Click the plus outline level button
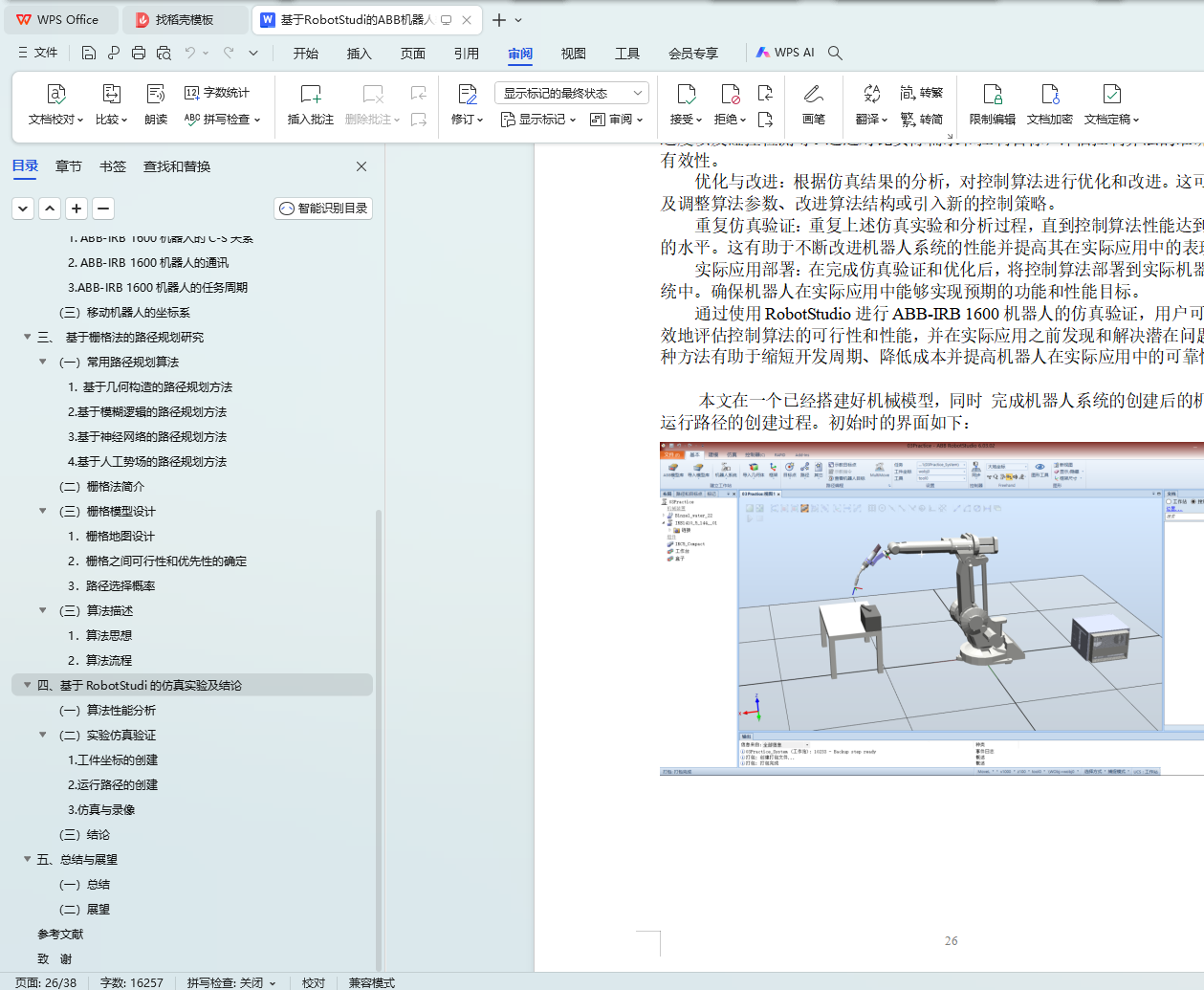 [x=77, y=209]
